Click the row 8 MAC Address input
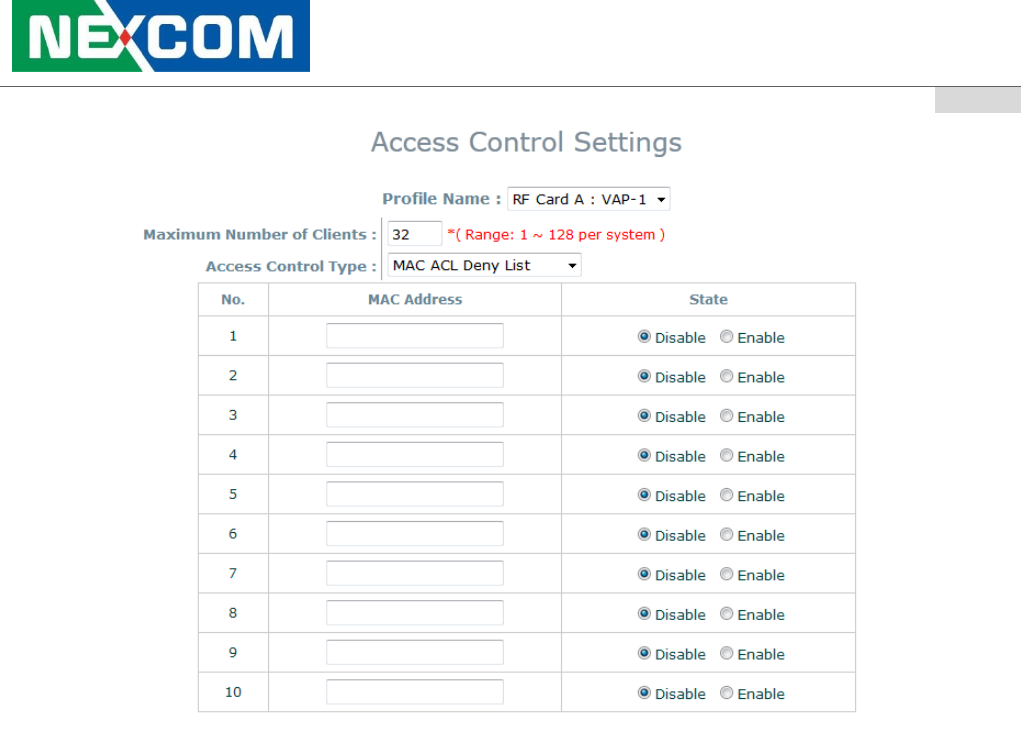The width and height of the screenshot is (1021, 731). pyautogui.click(x=414, y=613)
